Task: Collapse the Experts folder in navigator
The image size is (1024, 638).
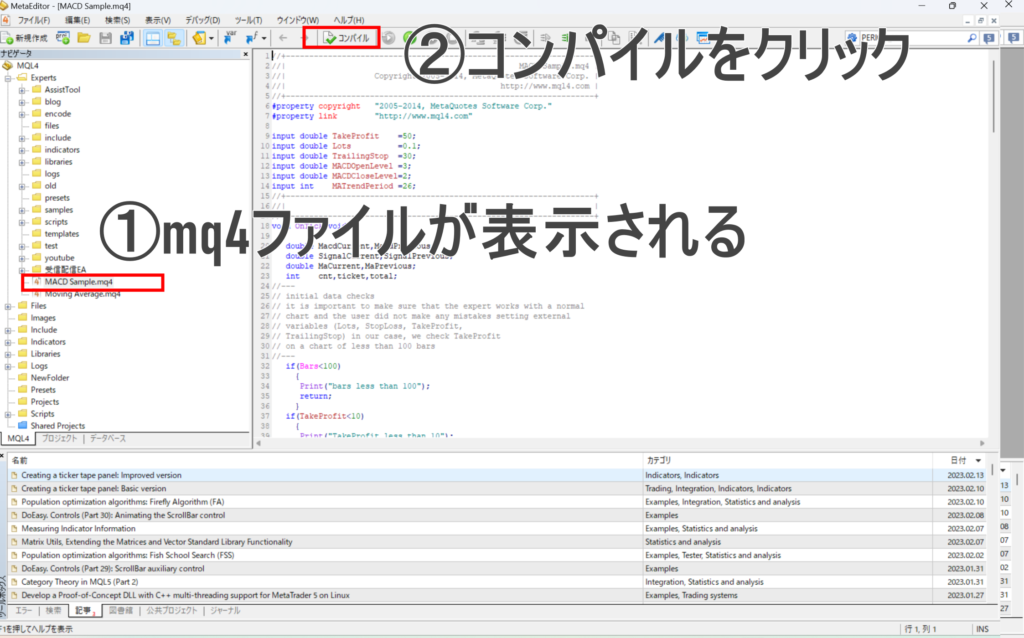Action: point(8,78)
